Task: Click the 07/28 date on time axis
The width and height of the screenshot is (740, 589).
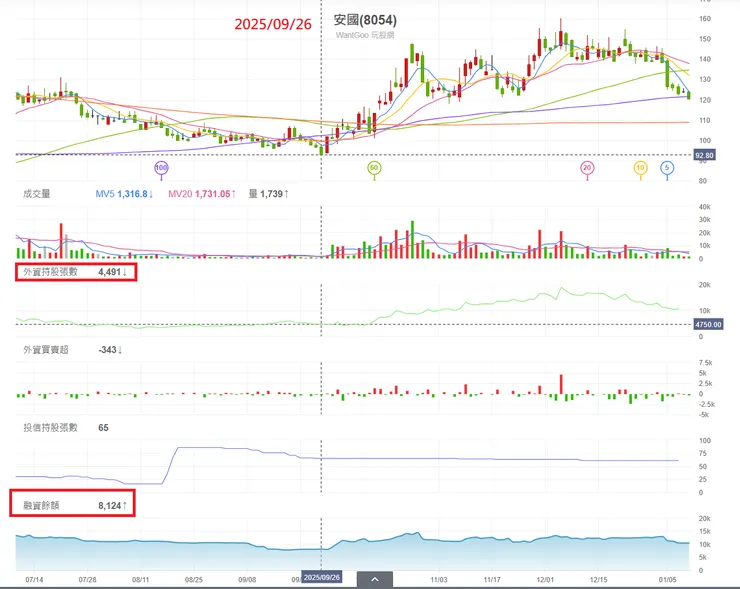Action: (x=87, y=580)
